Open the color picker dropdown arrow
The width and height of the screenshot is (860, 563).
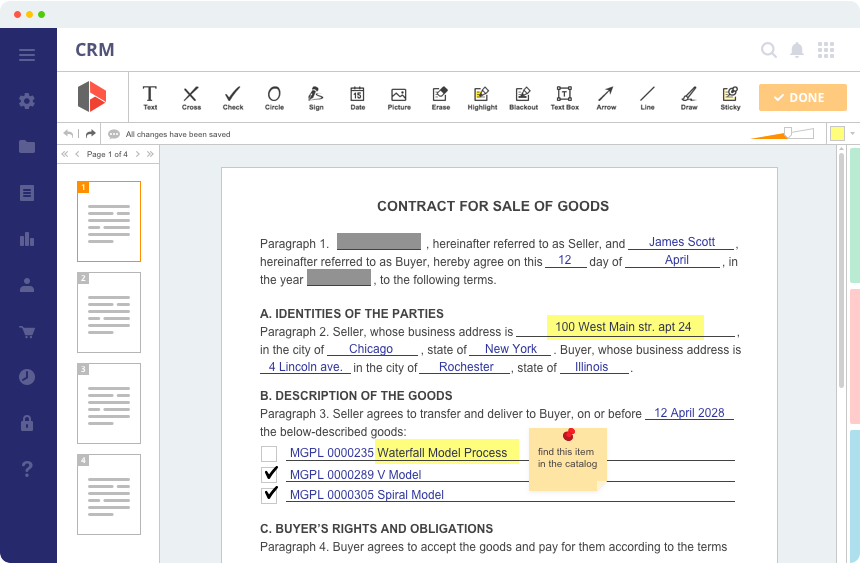(x=852, y=133)
